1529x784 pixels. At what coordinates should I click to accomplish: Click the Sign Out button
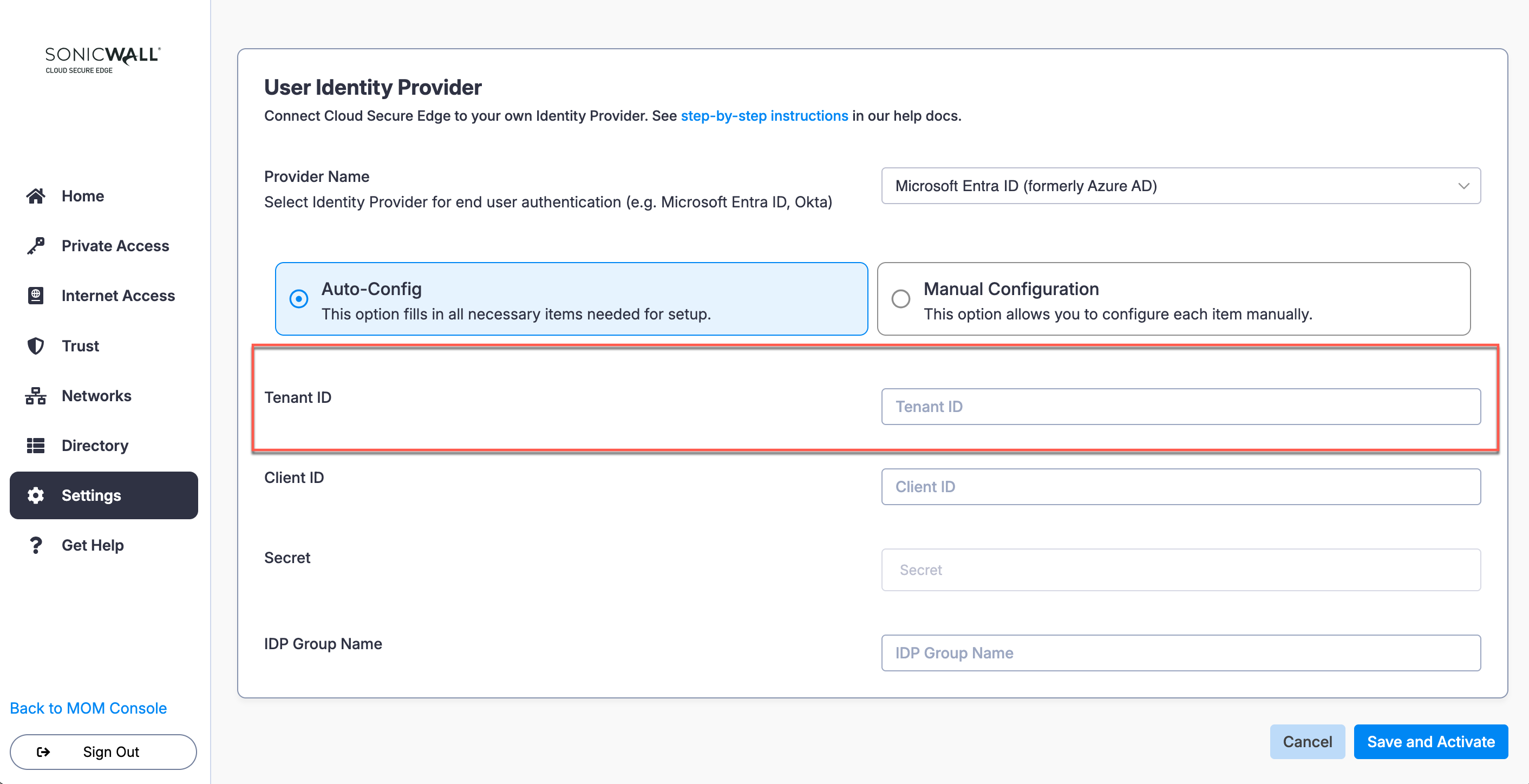[103, 752]
